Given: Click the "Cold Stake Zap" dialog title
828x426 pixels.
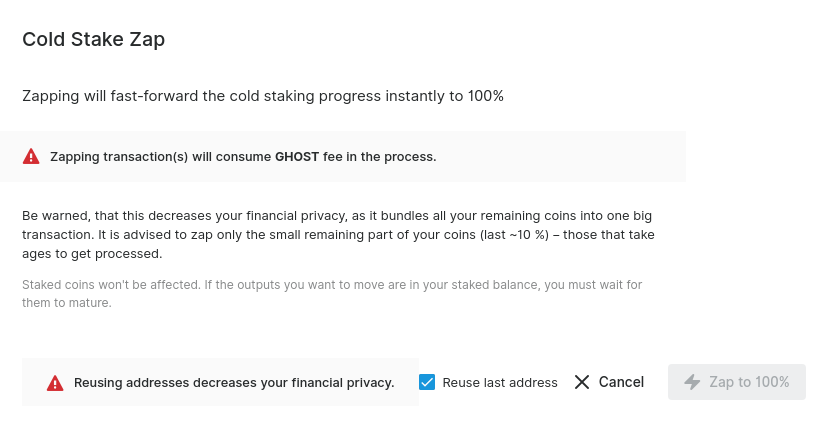Looking at the screenshot, I should 94,40.
